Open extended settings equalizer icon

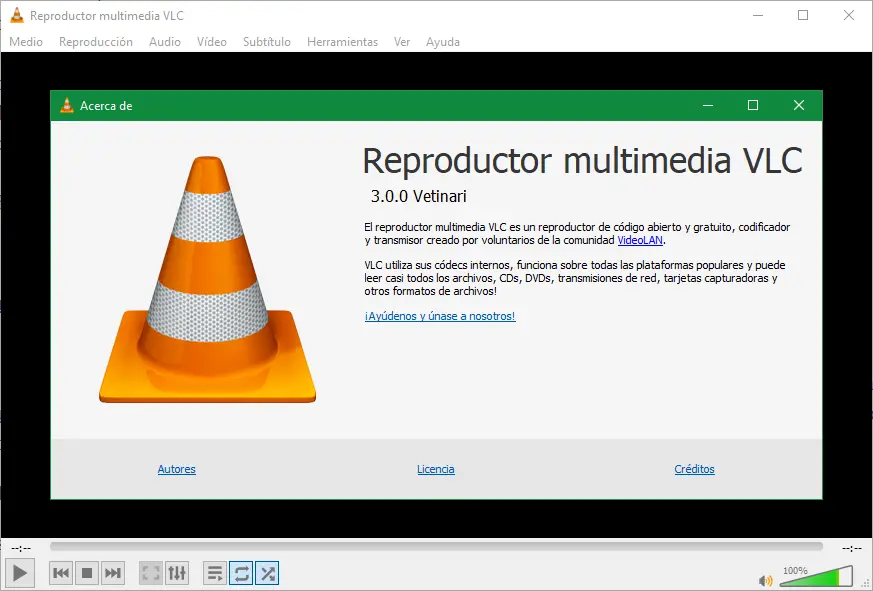point(177,573)
